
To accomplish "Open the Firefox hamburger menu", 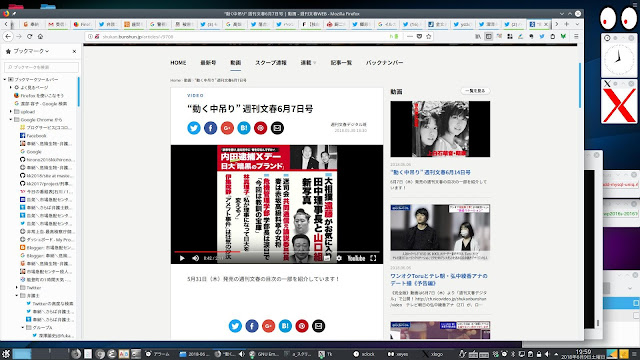I will click(576, 36).
